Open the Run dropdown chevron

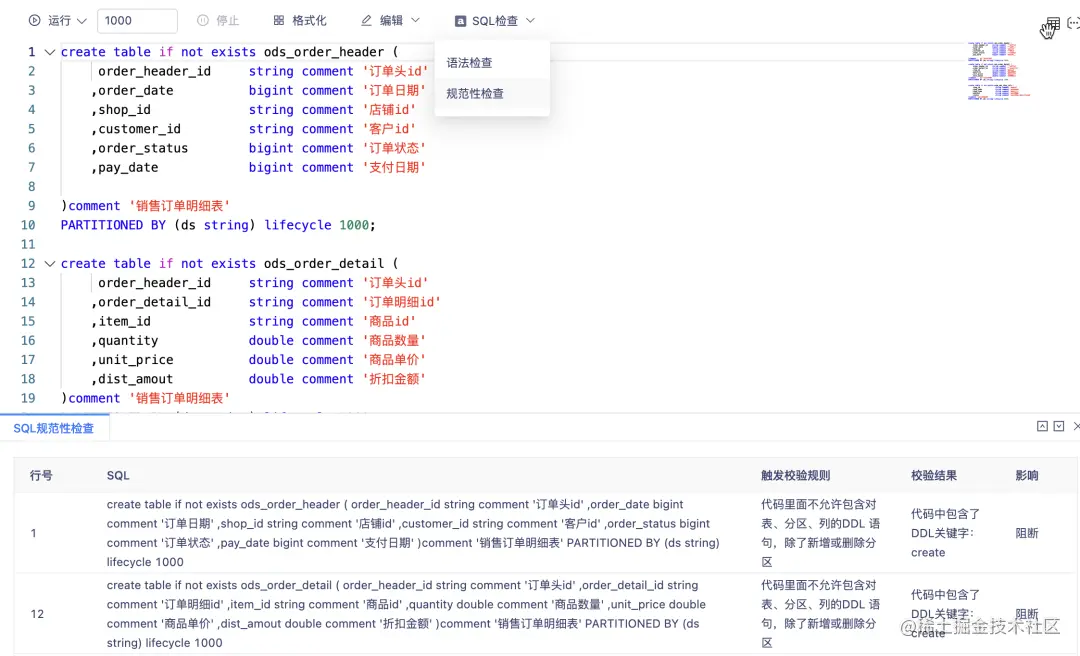click(82, 21)
